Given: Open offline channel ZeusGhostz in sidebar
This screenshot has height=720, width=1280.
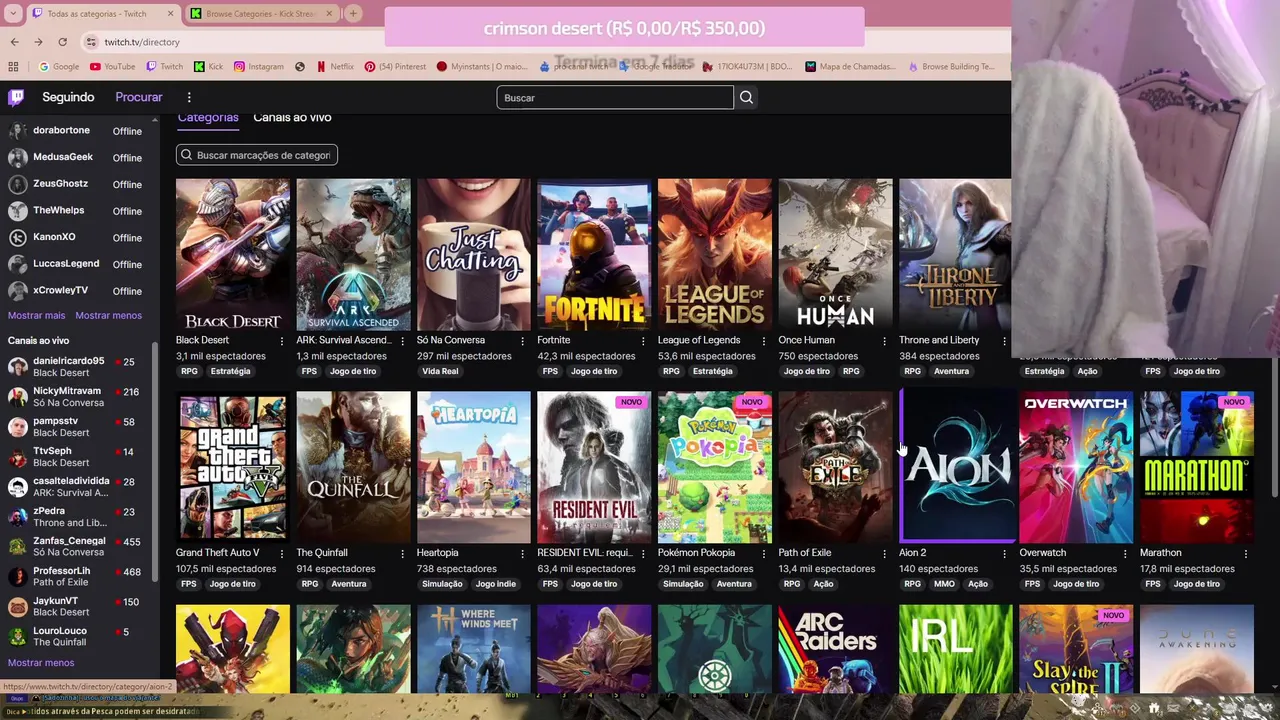Looking at the screenshot, I should 78,184.
